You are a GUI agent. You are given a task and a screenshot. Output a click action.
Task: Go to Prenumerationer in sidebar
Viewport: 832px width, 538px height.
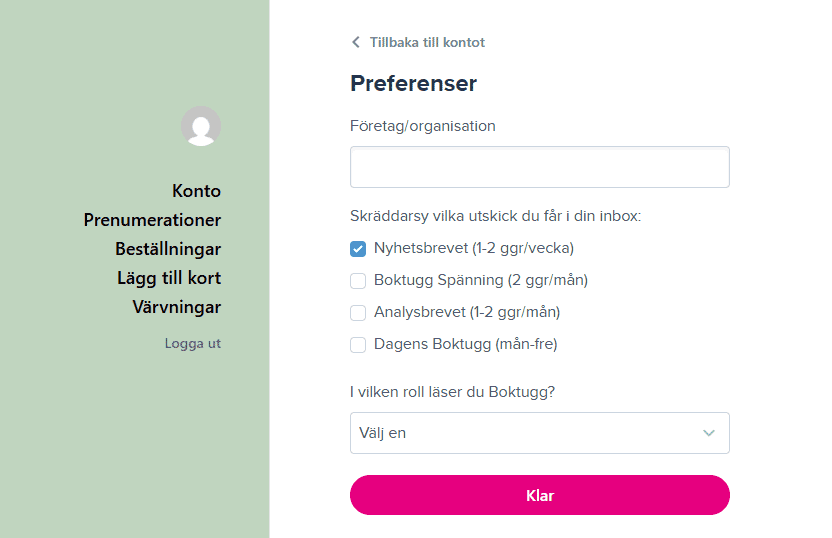pyautogui.click(x=152, y=220)
